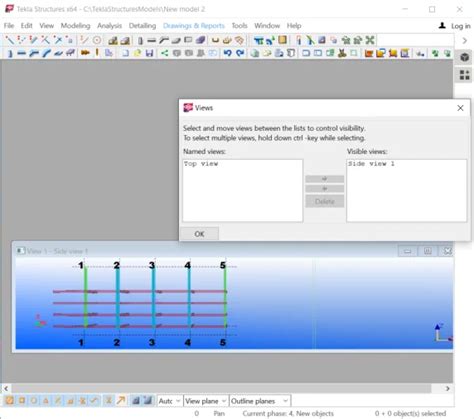Open the Drawings & Reports menu

pyautogui.click(x=194, y=26)
